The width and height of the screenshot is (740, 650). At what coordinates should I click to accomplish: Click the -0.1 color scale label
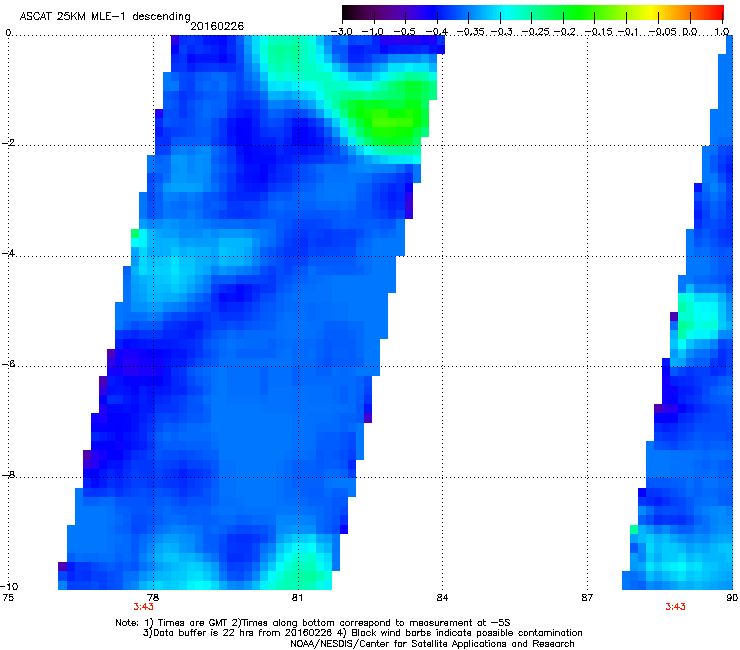(x=629, y=32)
